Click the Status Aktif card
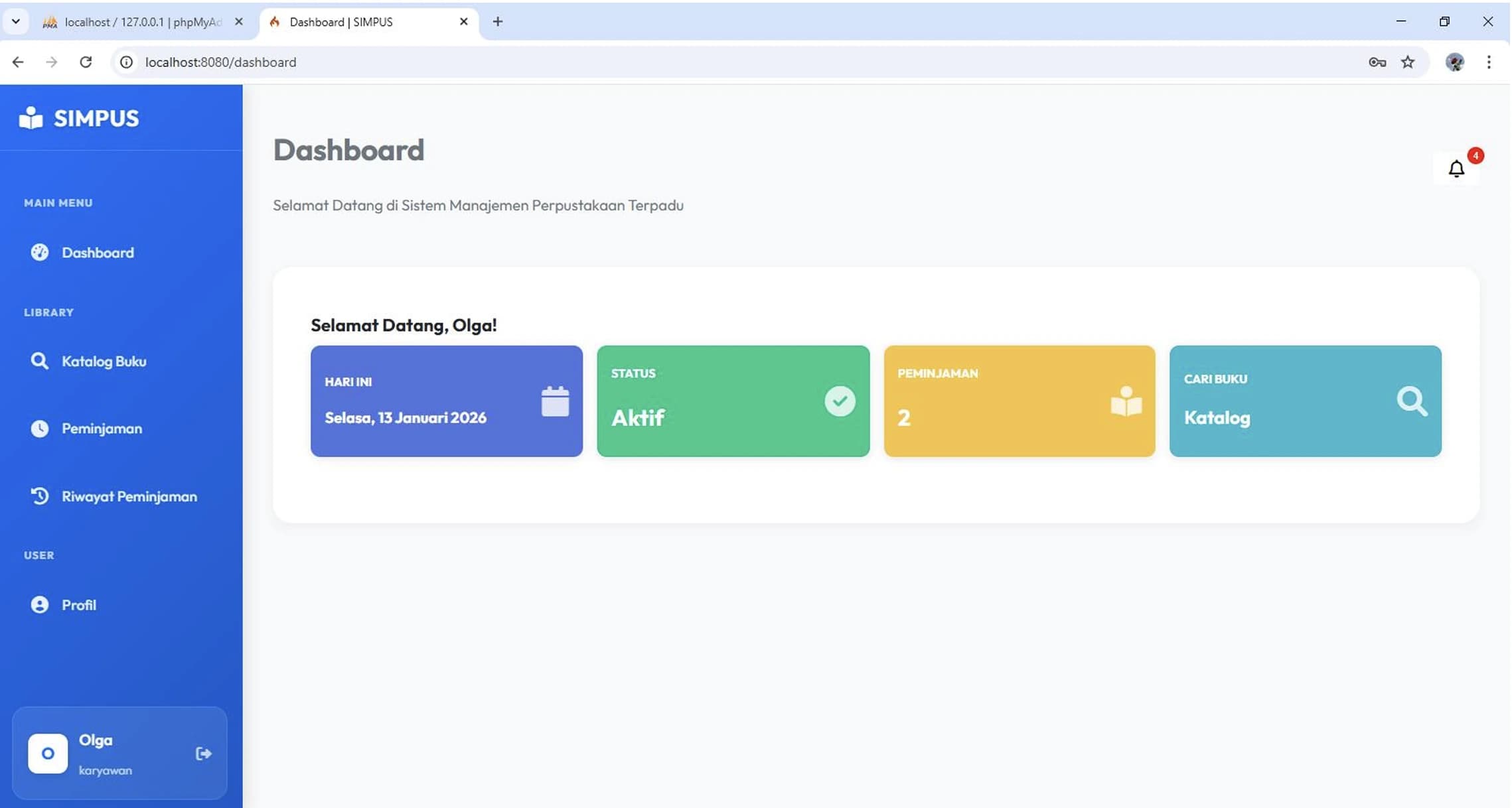Viewport: 1512px width, 808px height. pos(733,401)
